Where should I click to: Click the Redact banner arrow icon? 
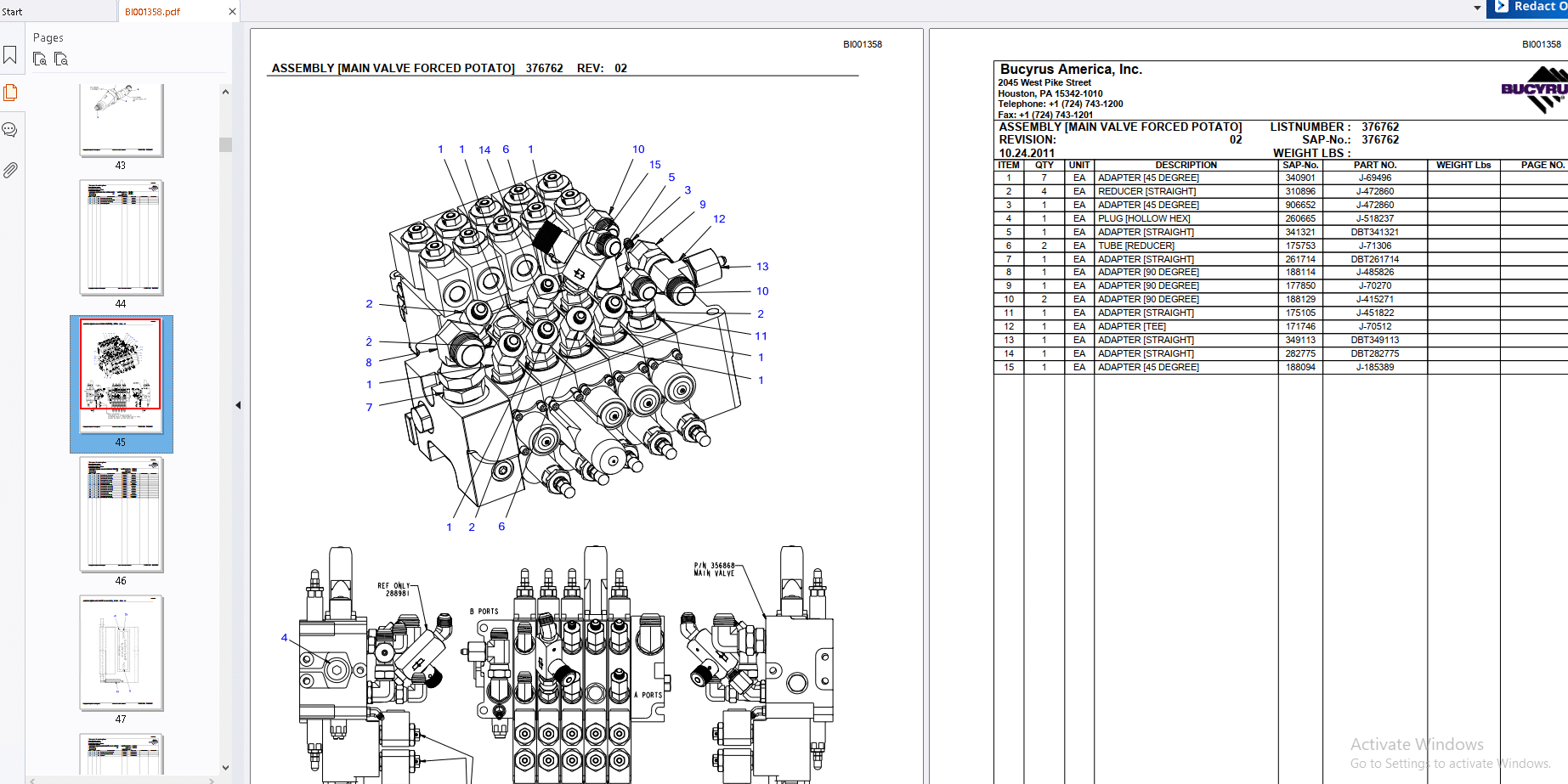coord(1502,7)
